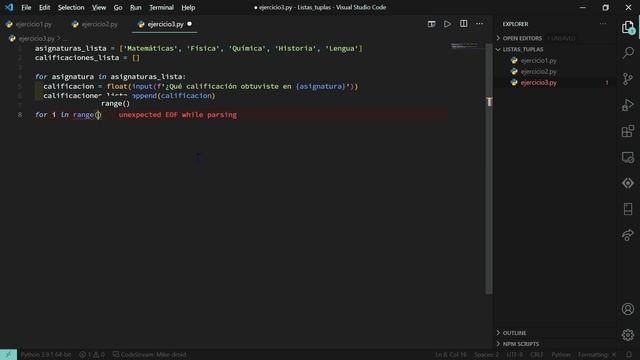
Task: Open the File menu
Action: coord(26,7)
